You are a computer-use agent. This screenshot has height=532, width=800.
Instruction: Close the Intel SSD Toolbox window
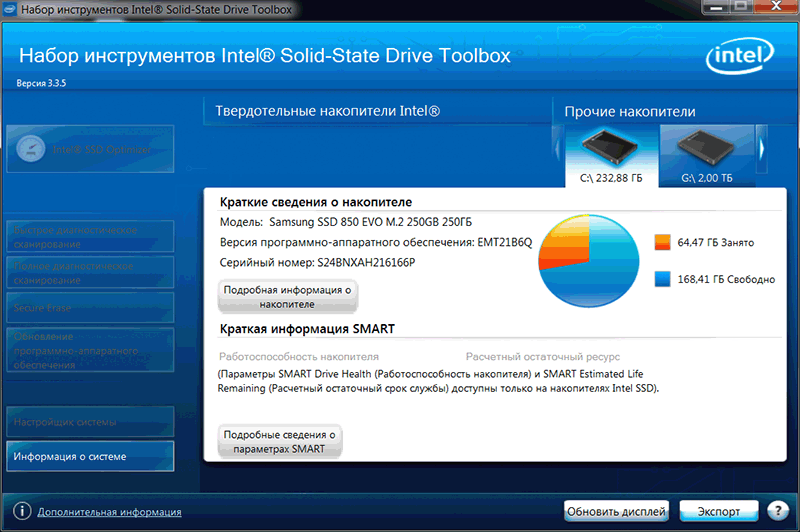click(x=776, y=7)
